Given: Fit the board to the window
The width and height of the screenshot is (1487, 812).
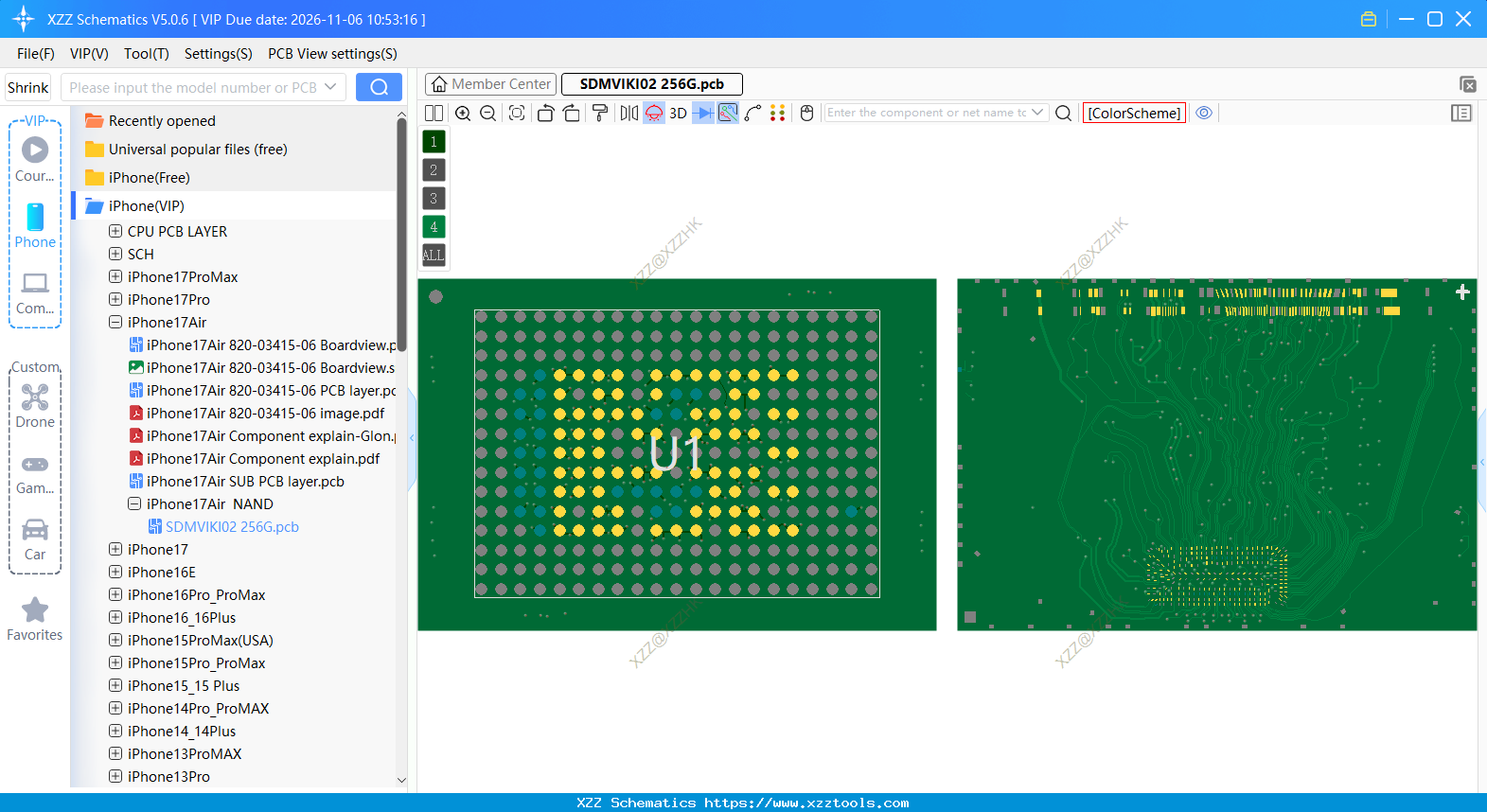Looking at the screenshot, I should [517, 114].
